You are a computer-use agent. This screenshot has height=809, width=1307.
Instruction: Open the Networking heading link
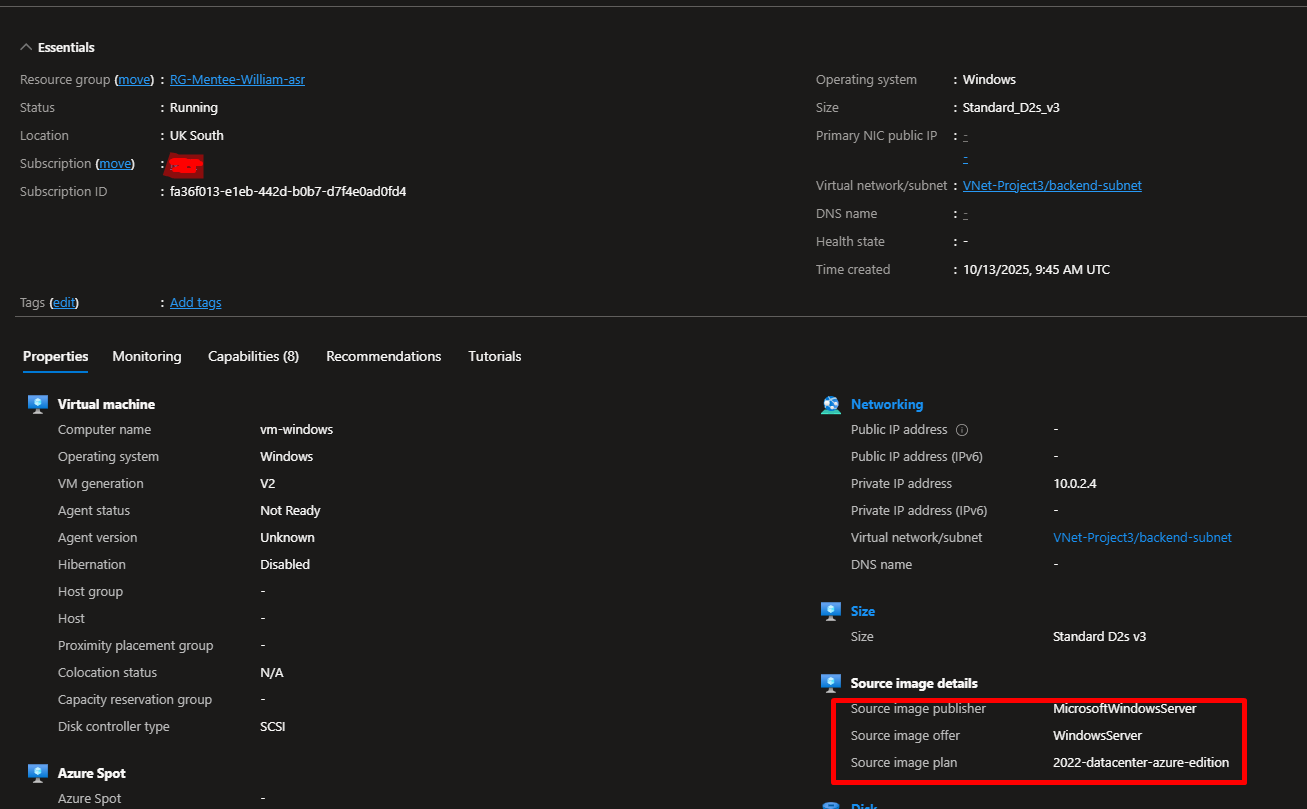(x=886, y=404)
